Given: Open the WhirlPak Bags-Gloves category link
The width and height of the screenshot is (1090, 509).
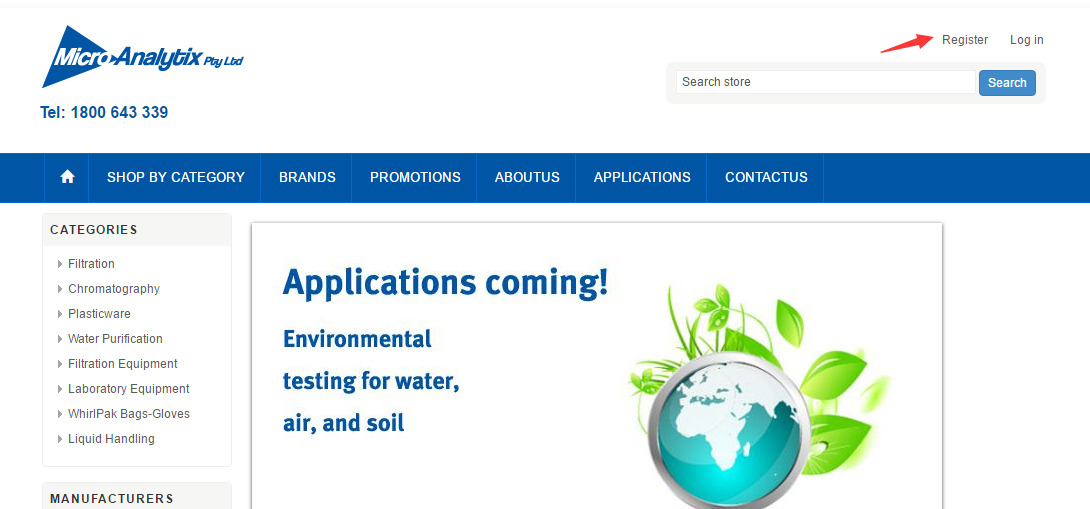Looking at the screenshot, I should 129,414.
